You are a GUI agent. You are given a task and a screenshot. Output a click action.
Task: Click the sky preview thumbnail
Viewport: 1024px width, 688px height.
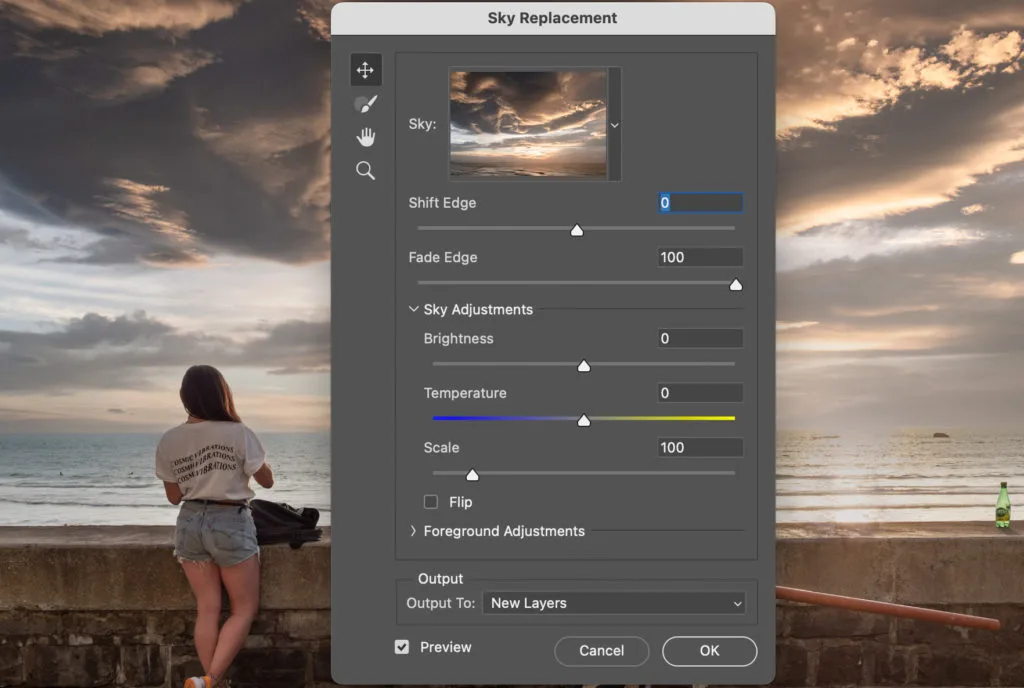coord(528,124)
